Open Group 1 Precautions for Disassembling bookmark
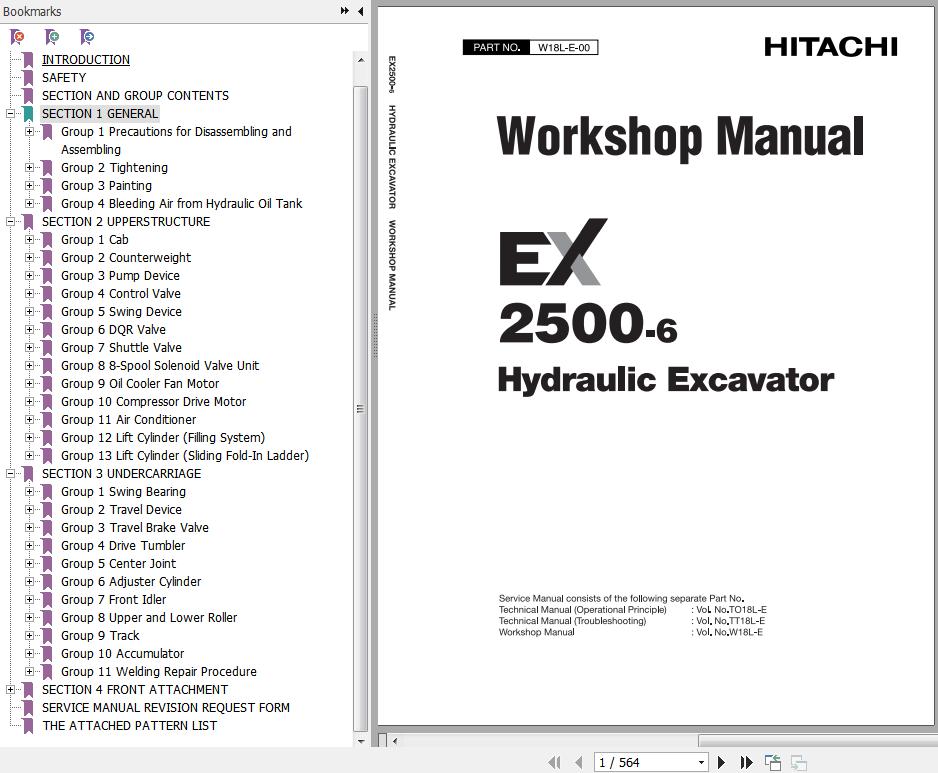Screen dimensions: 938x773 pos(176,141)
